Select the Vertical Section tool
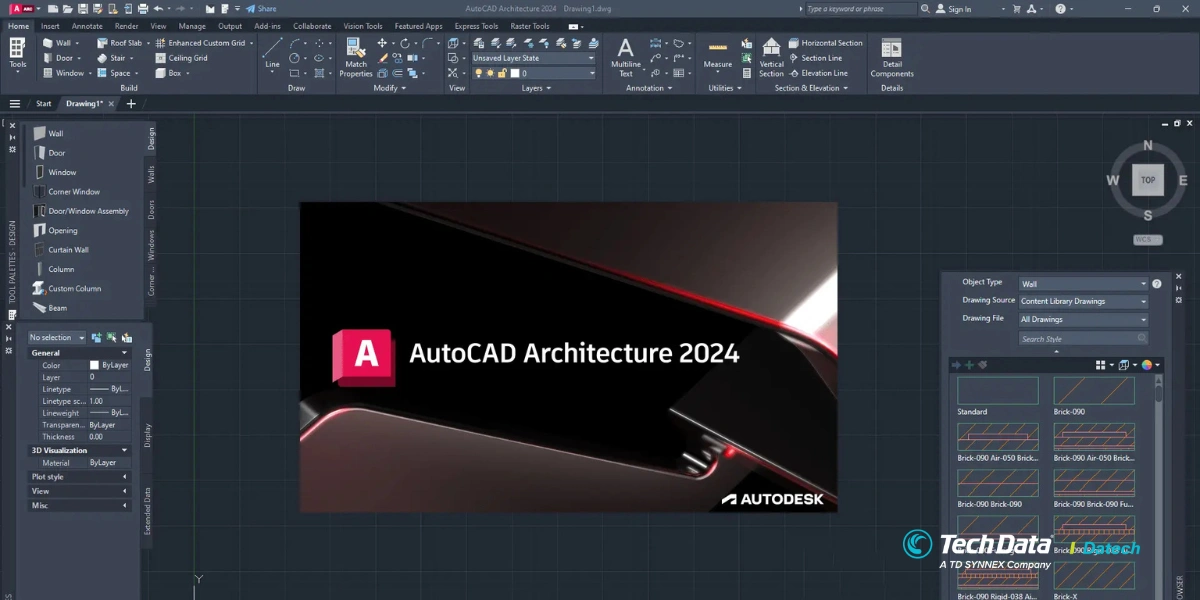The height and width of the screenshot is (600, 1200). click(771, 57)
